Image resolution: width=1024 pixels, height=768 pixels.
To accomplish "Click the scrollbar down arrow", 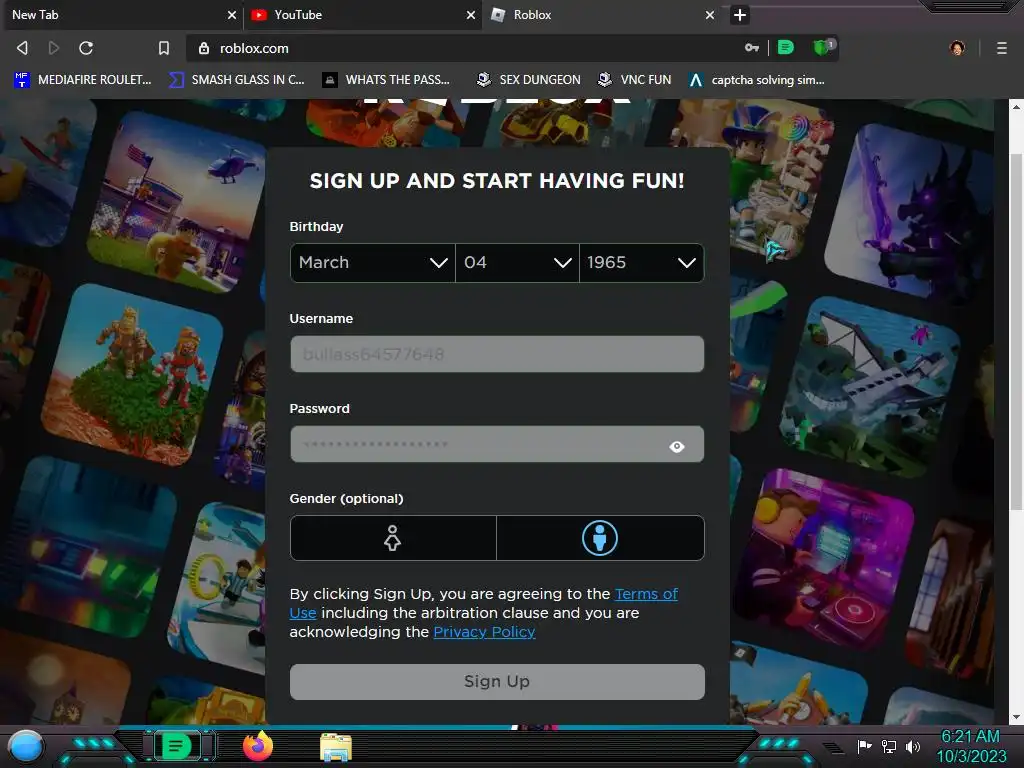I will tap(1016, 717).
